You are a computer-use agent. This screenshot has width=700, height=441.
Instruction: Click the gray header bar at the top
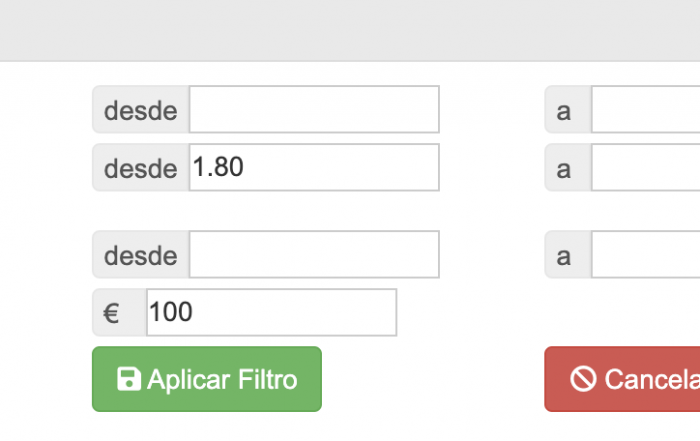click(350, 30)
